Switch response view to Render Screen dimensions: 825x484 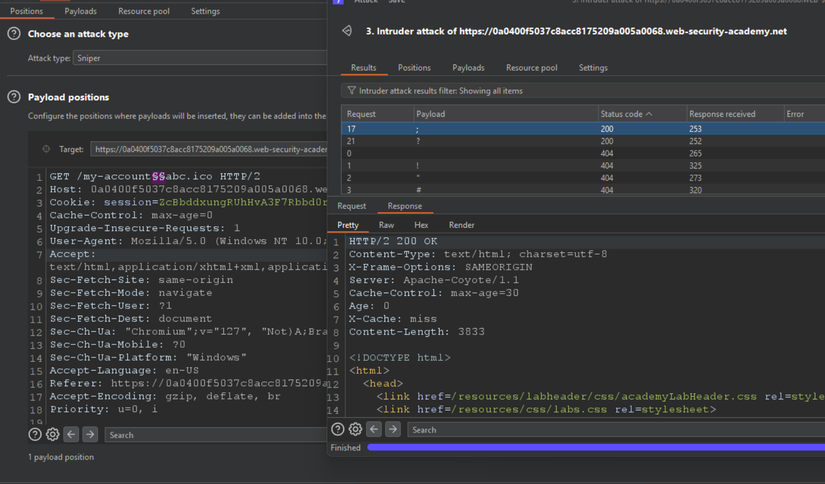point(461,225)
